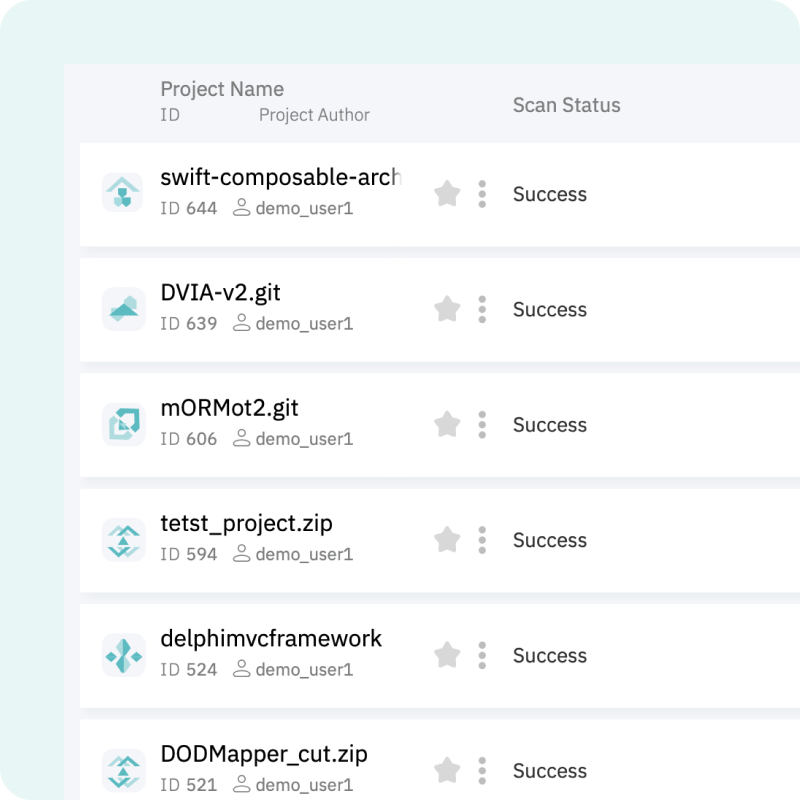Click the Success status of delphimvcframework

549,655
